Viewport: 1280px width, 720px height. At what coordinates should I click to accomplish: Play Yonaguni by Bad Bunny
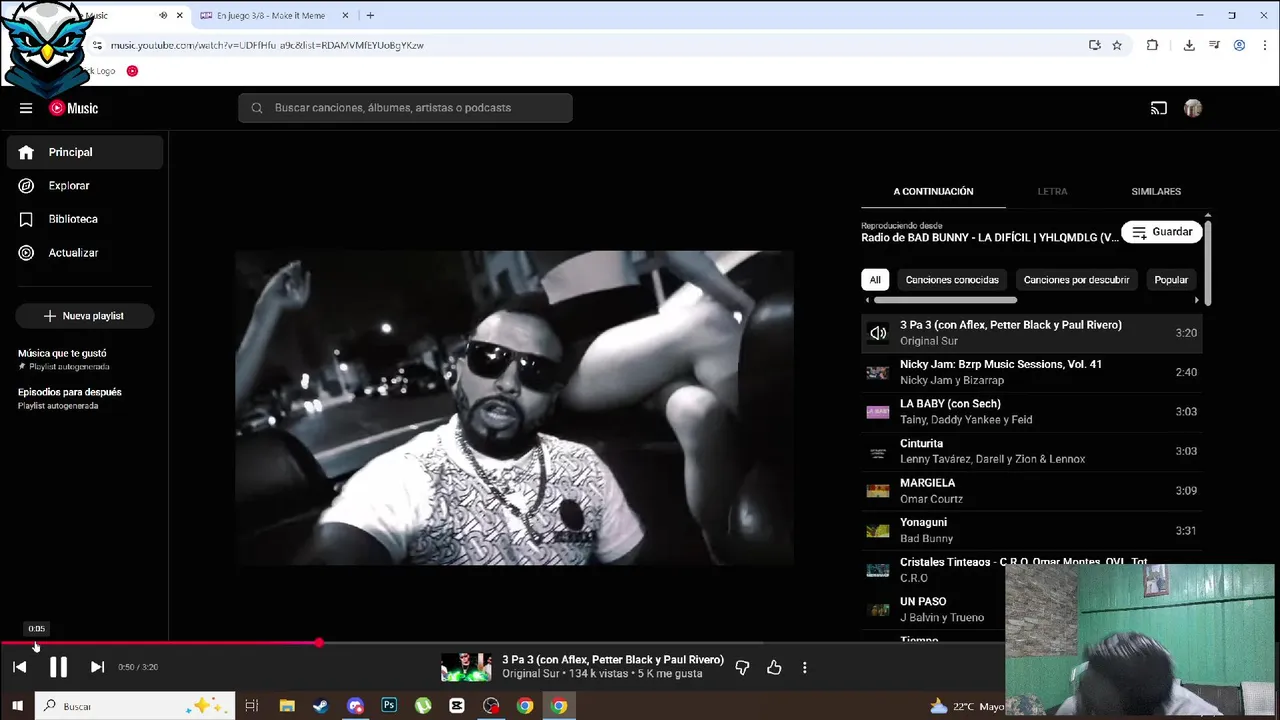pos(1031,530)
